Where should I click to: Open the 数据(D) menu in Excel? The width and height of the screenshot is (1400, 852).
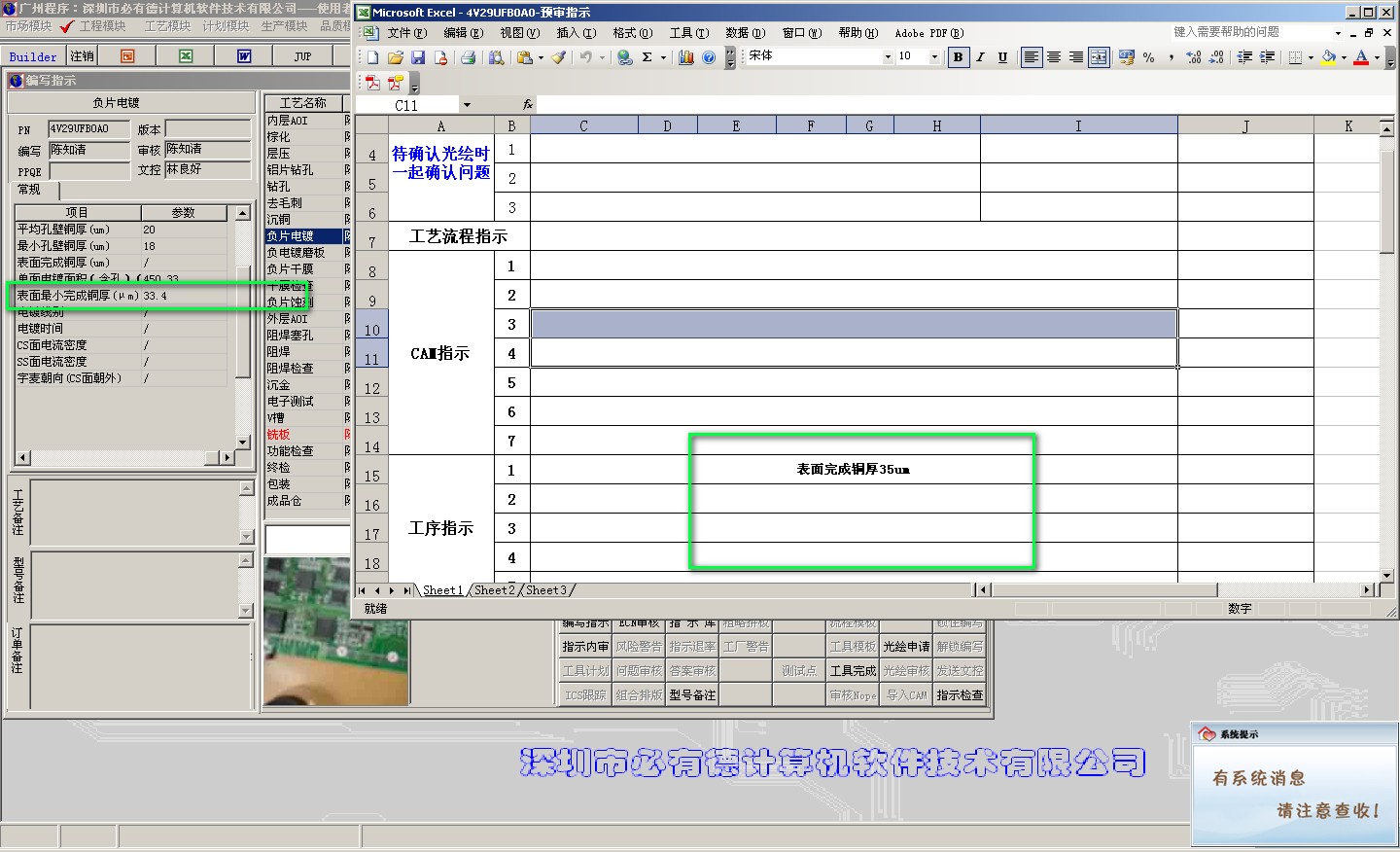(746, 33)
